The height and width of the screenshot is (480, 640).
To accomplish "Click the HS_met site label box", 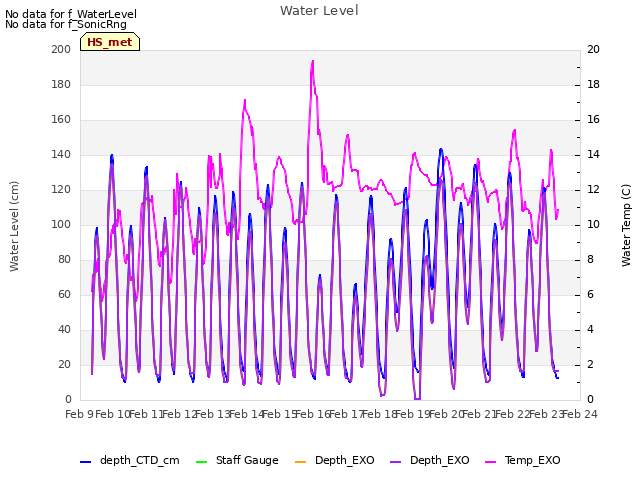I will coord(110,42).
